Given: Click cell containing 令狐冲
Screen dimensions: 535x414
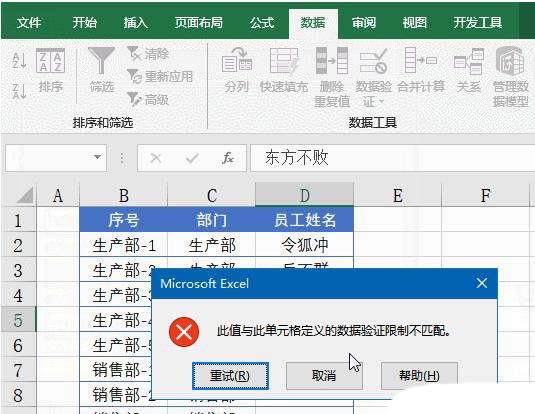Looking at the screenshot, I should point(304,245).
